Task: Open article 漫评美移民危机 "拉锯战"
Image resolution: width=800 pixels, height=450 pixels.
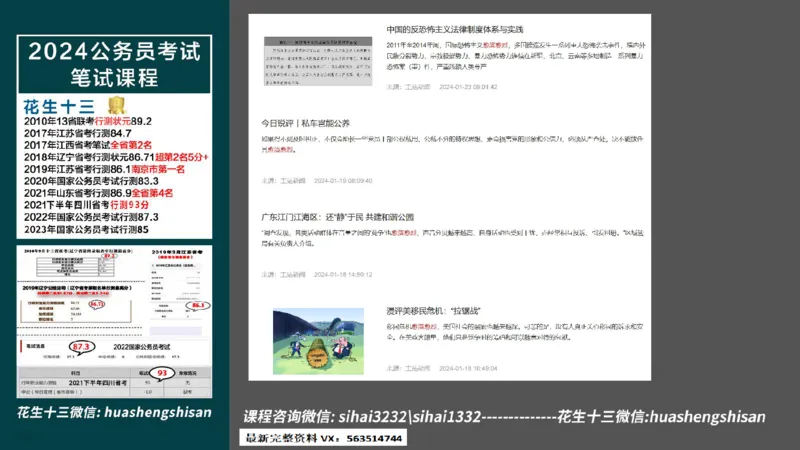Action: (433, 311)
